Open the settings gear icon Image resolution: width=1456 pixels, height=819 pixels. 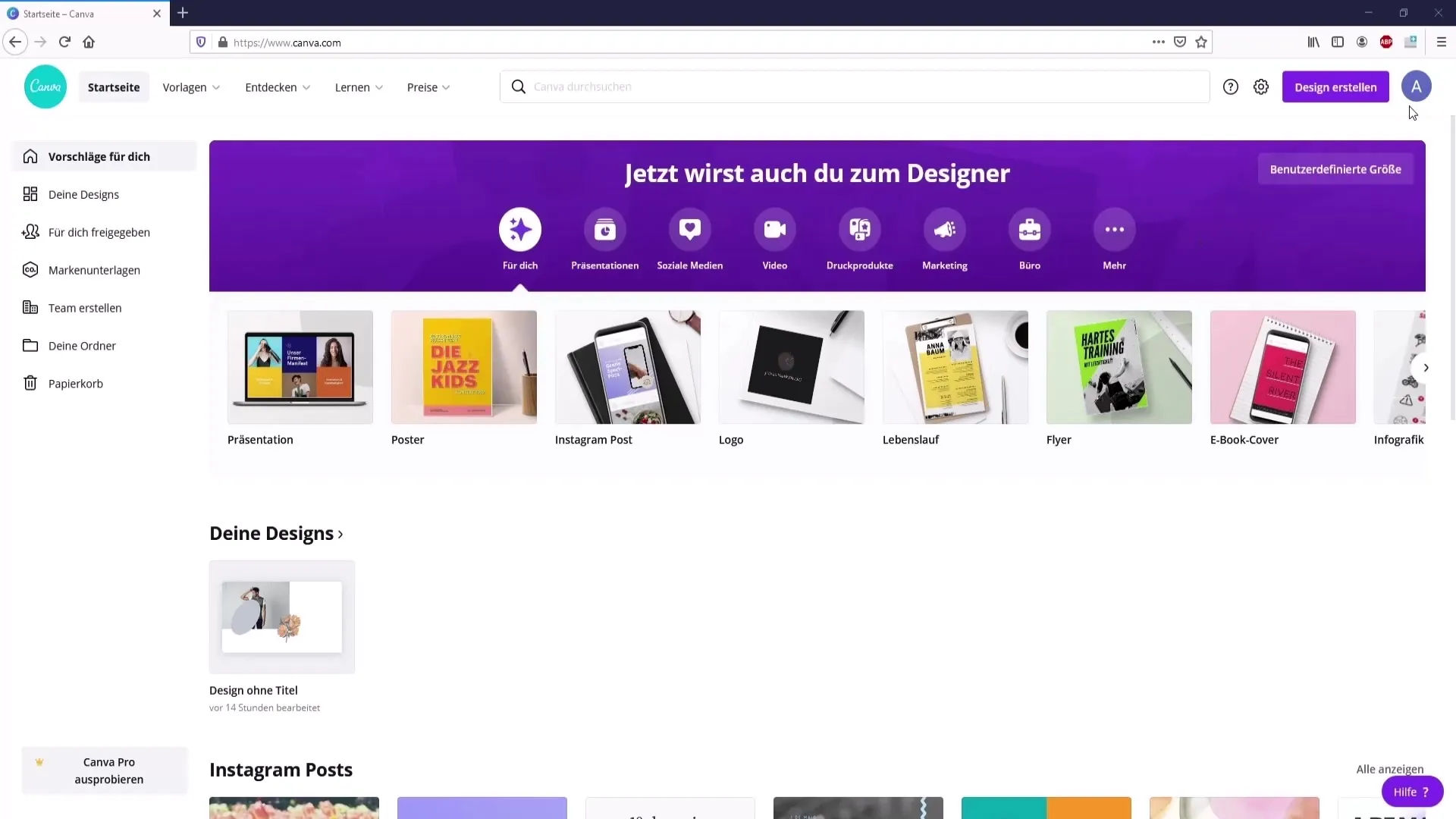pyautogui.click(x=1261, y=87)
